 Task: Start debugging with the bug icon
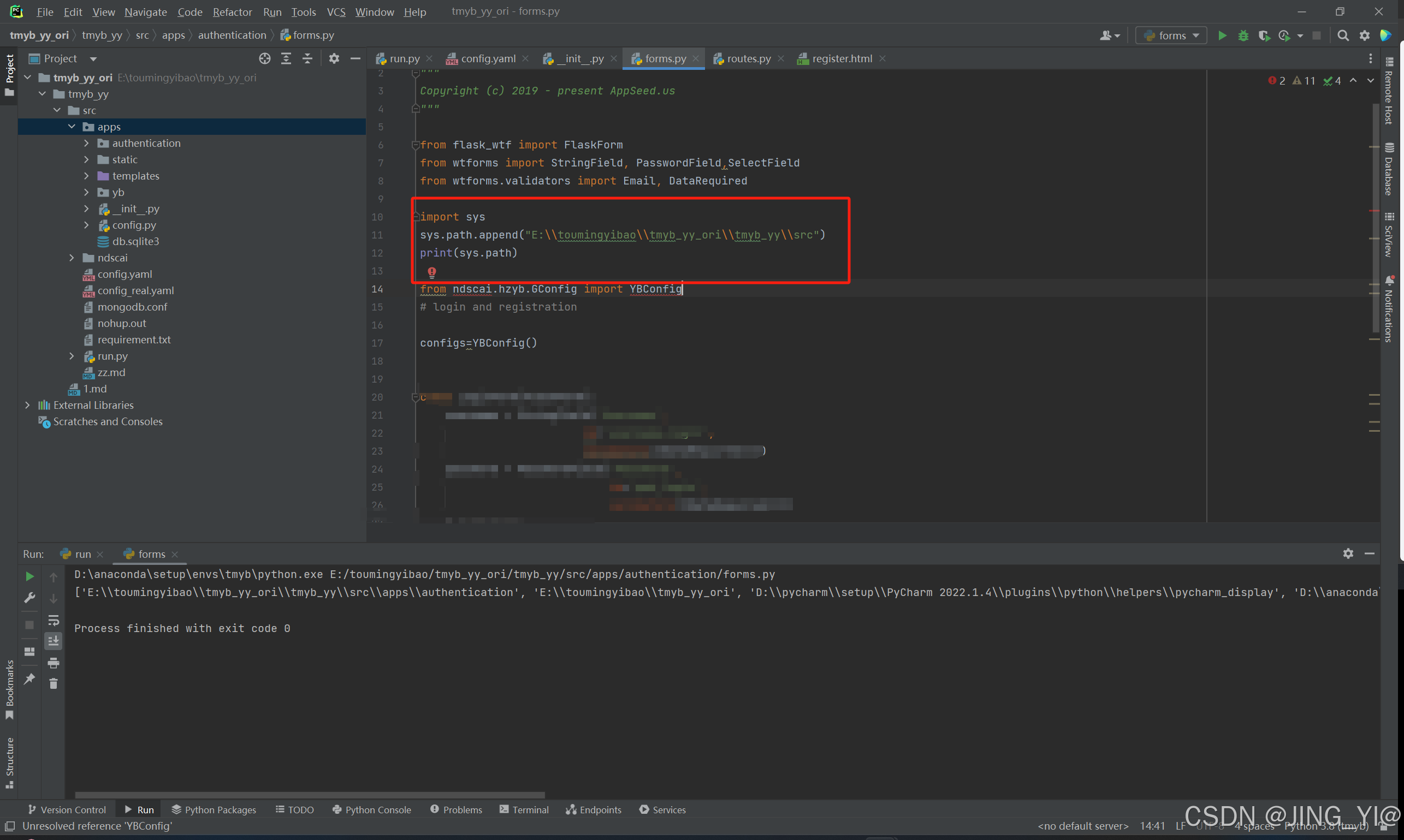(1243, 35)
